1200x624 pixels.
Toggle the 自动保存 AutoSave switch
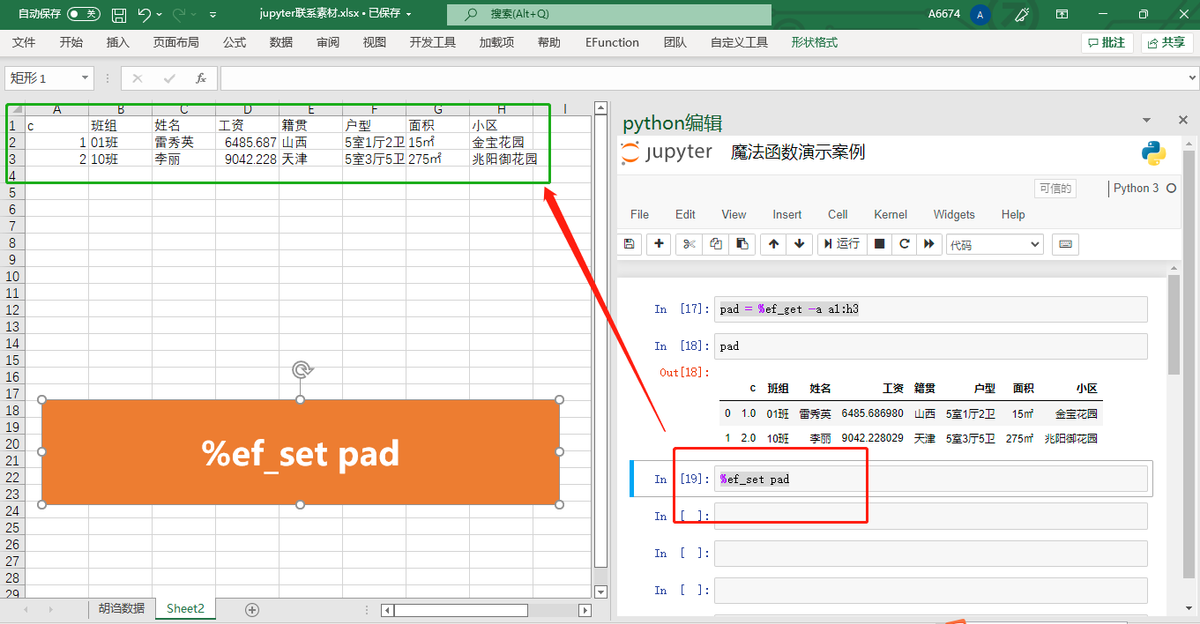coord(84,14)
